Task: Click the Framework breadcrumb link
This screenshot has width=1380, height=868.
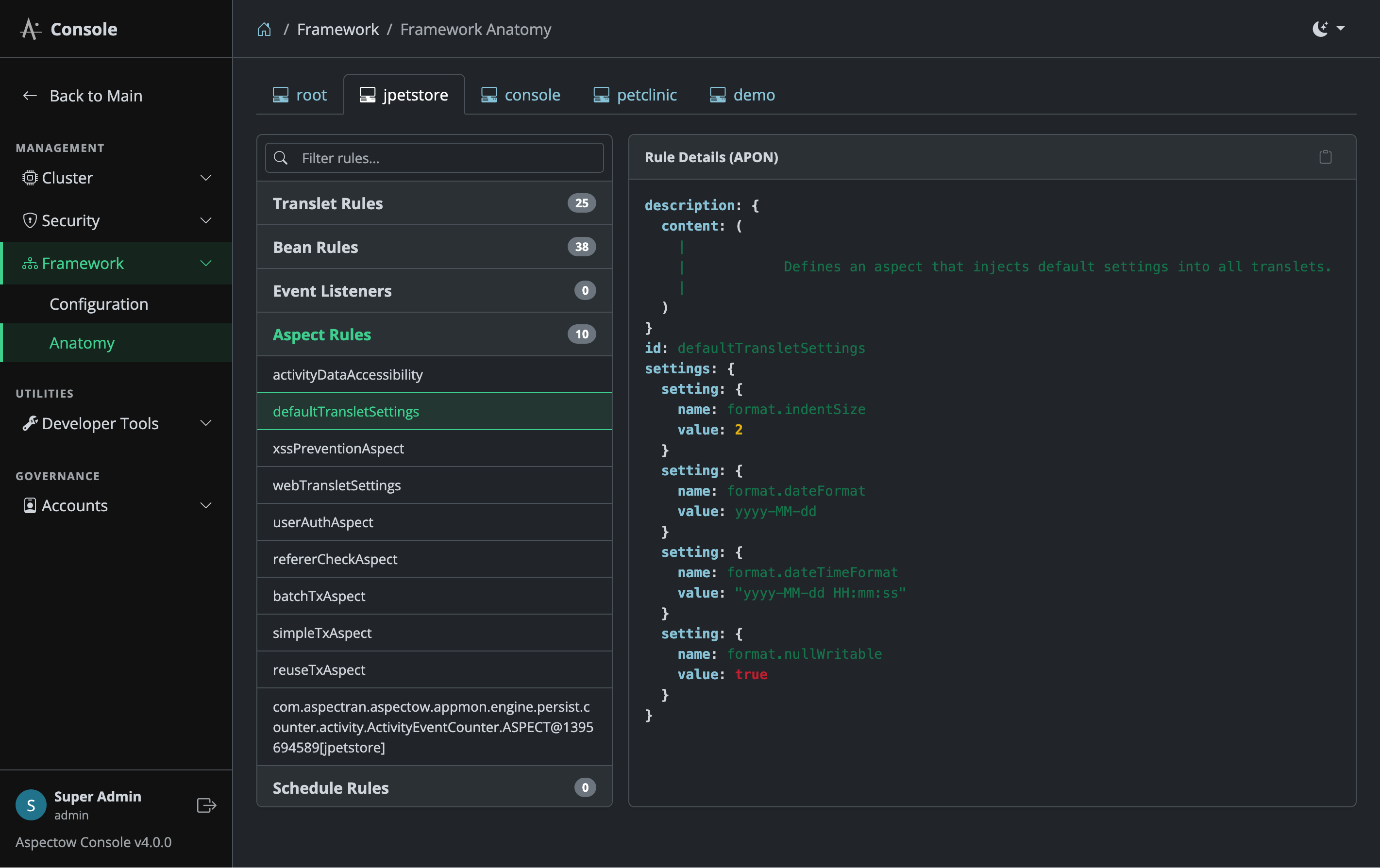Action: tap(337, 29)
